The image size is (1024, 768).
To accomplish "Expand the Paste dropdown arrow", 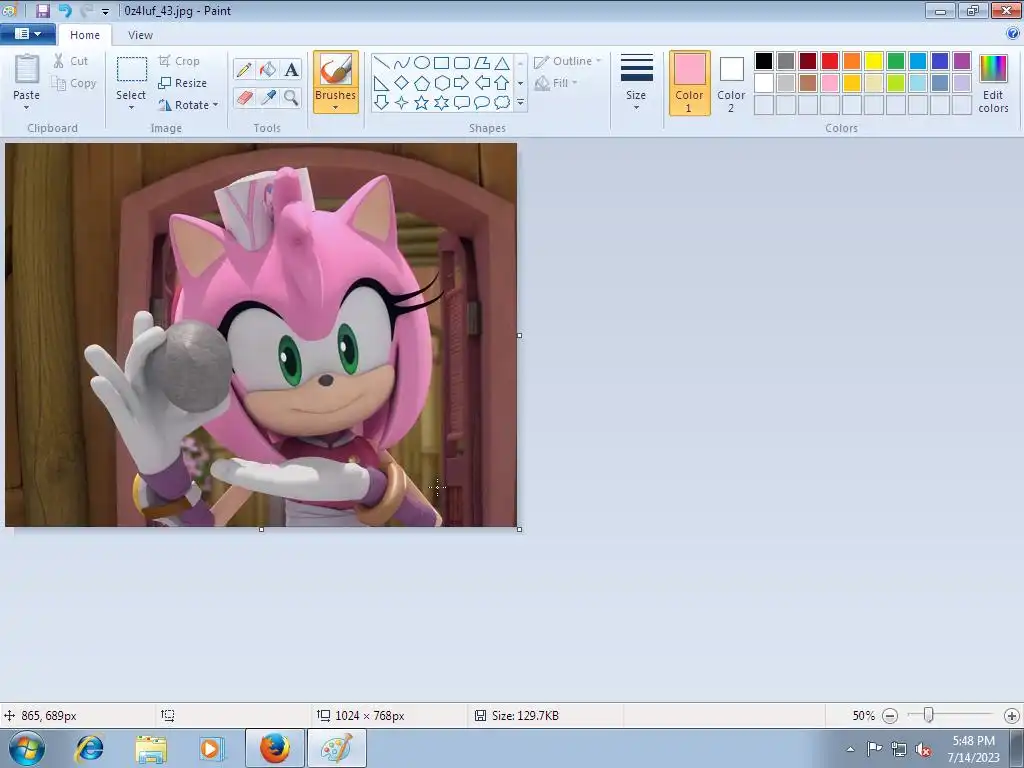I will 27,107.
